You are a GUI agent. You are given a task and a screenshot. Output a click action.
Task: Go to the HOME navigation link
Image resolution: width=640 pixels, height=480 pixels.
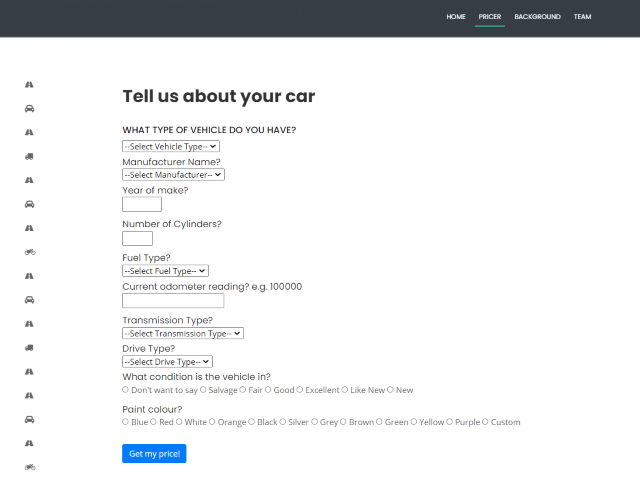[456, 17]
